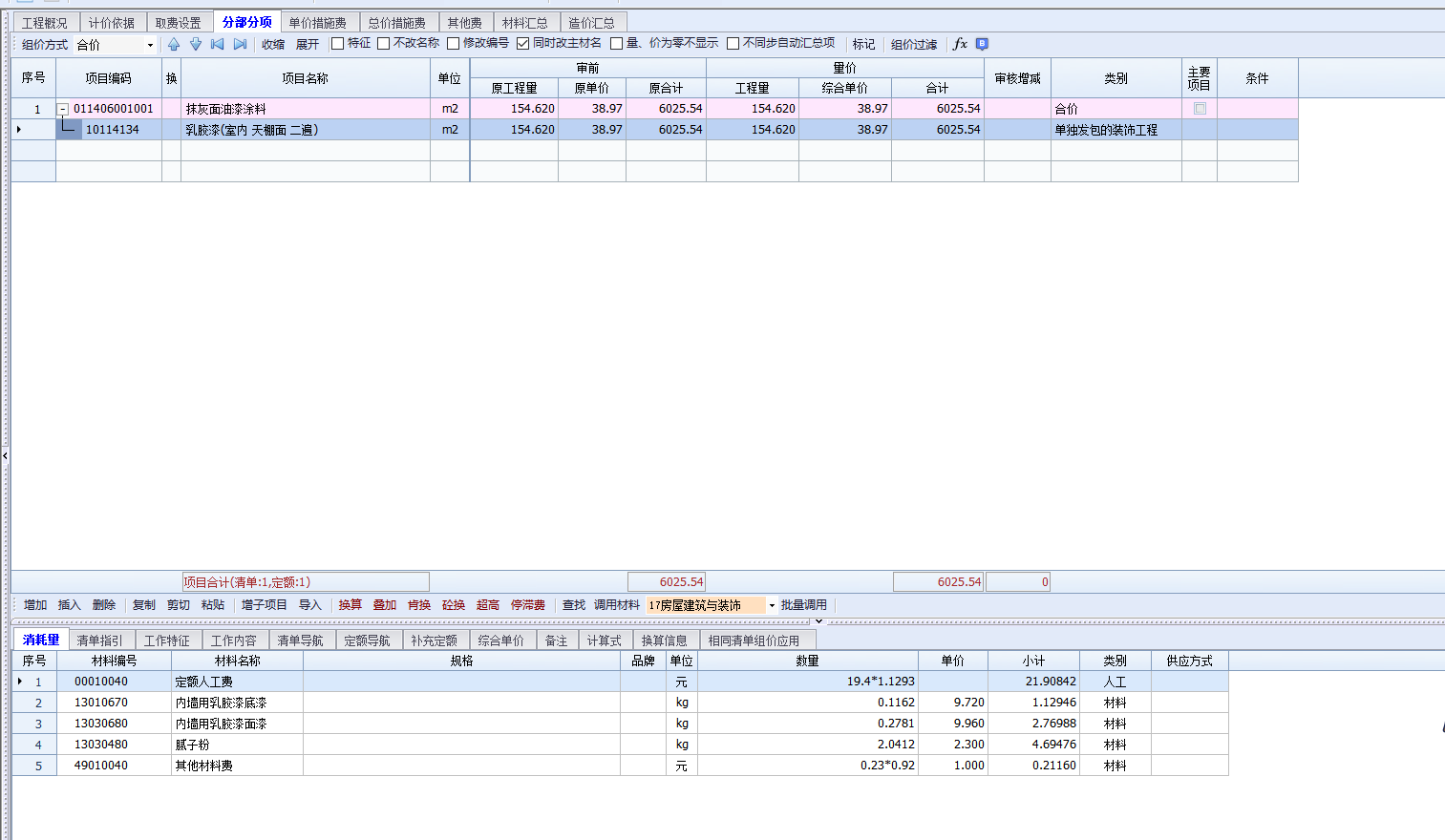Click the red 叠加 button
Screen dimensions: 1445x840
click(x=385, y=605)
